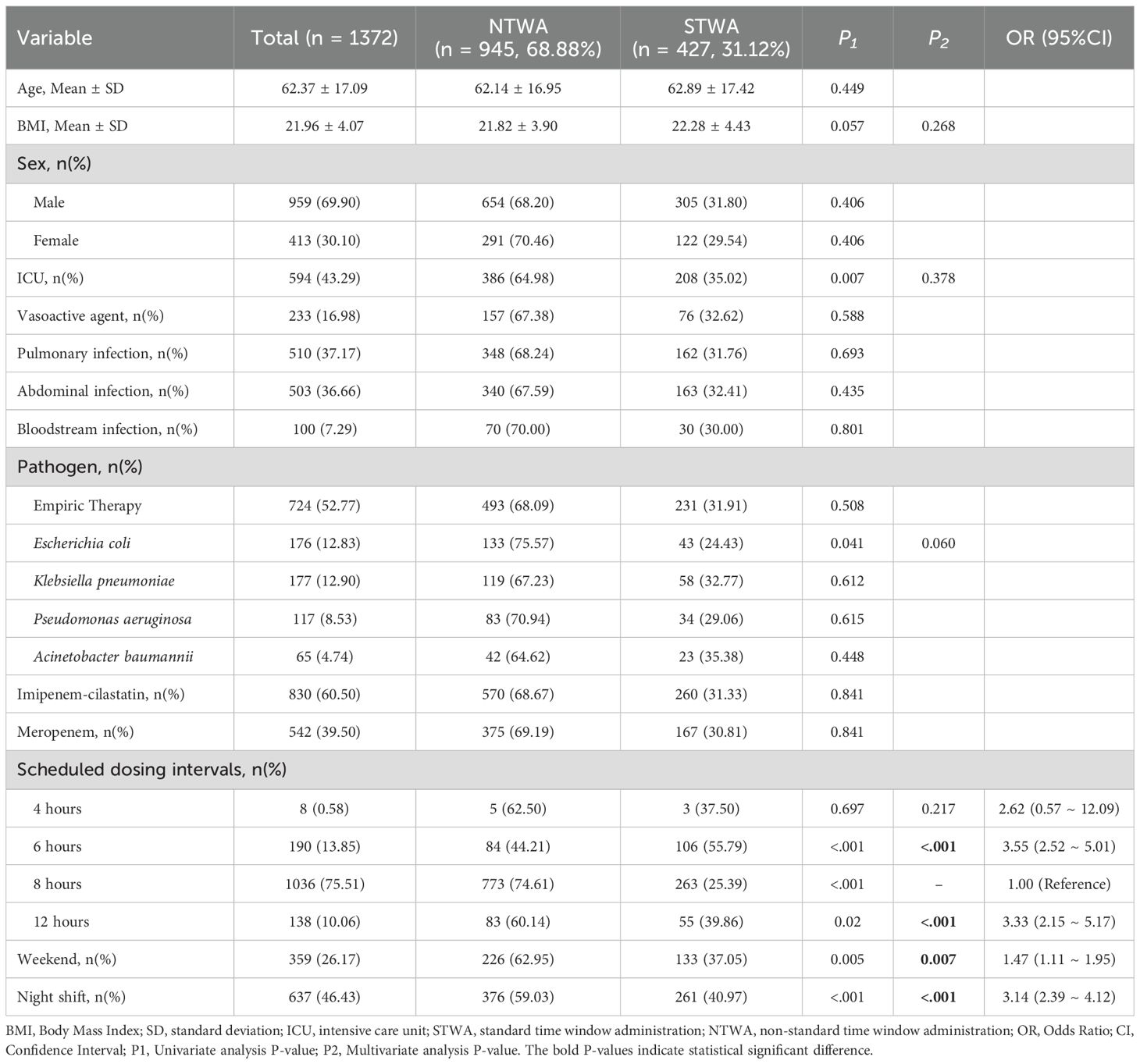The height and width of the screenshot is (1064, 1140).
Task: Select the 'Imipenem-cilastatin, n(%)' row label
Action: pos(101,694)
